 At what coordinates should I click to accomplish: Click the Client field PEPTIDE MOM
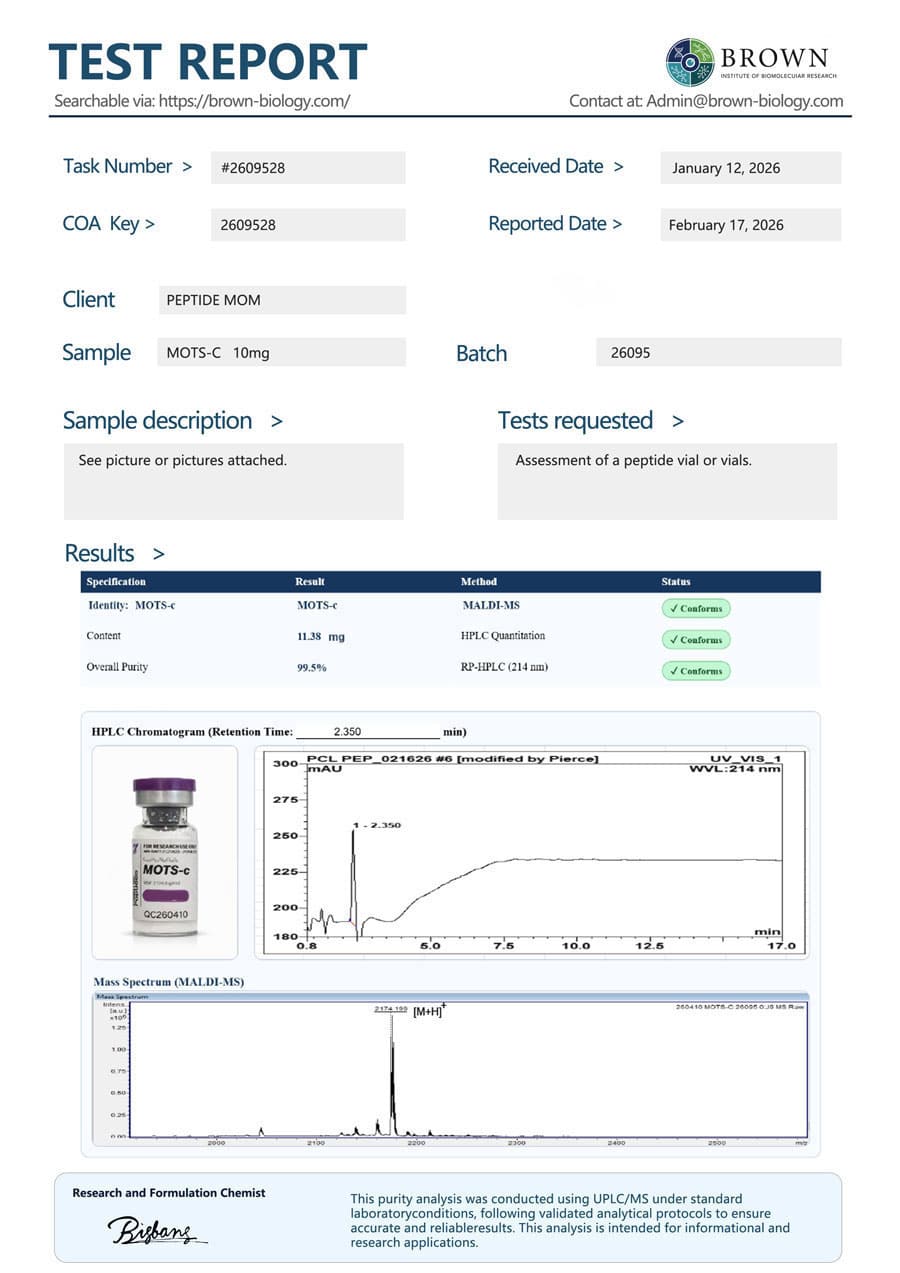pyautogui.click(x=282, y=300)
